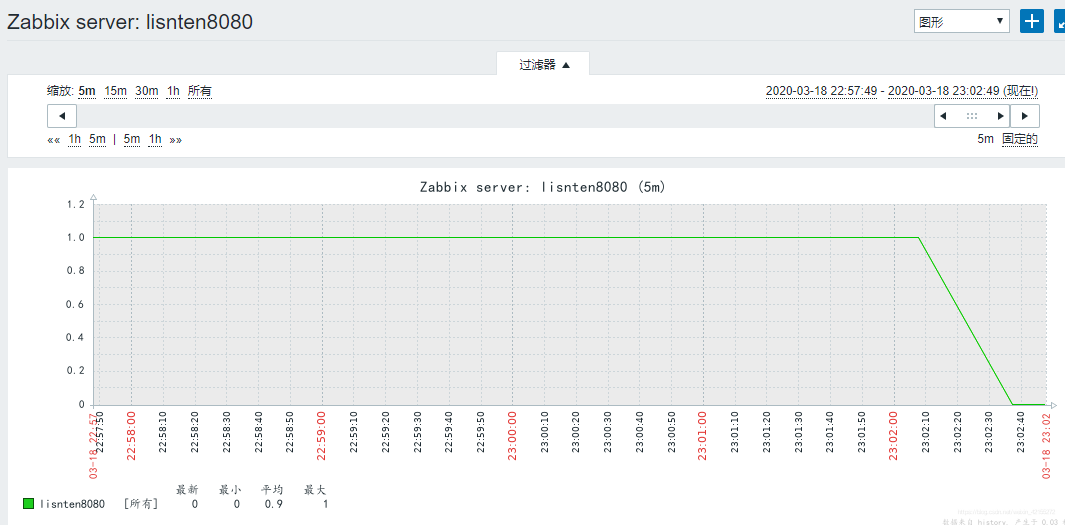The width and height of the screenshot is (1065, 525).
Task: Shift time back by 5m
Action: pos(97,139)
